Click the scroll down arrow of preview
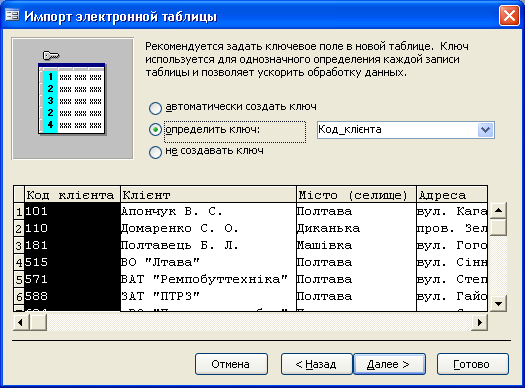Screen dimensions: 525x388 (498, 304)
